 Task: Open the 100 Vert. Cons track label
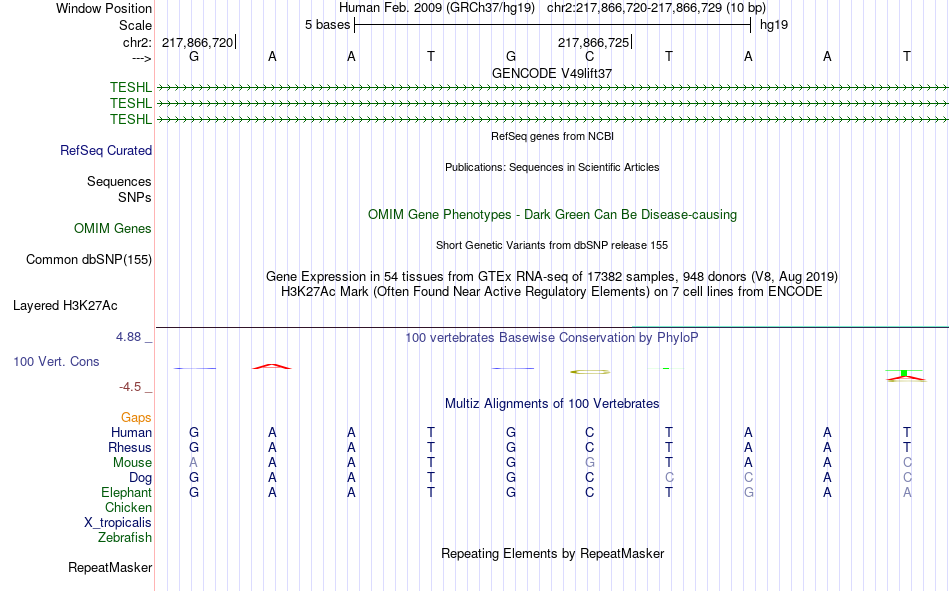[x=56, y=361]
